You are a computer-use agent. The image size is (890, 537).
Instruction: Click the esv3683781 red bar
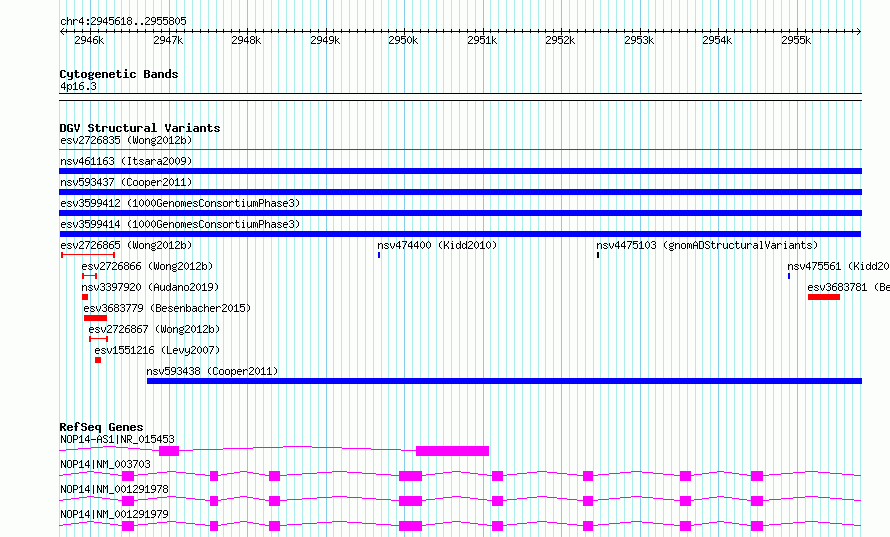(824, 297)
